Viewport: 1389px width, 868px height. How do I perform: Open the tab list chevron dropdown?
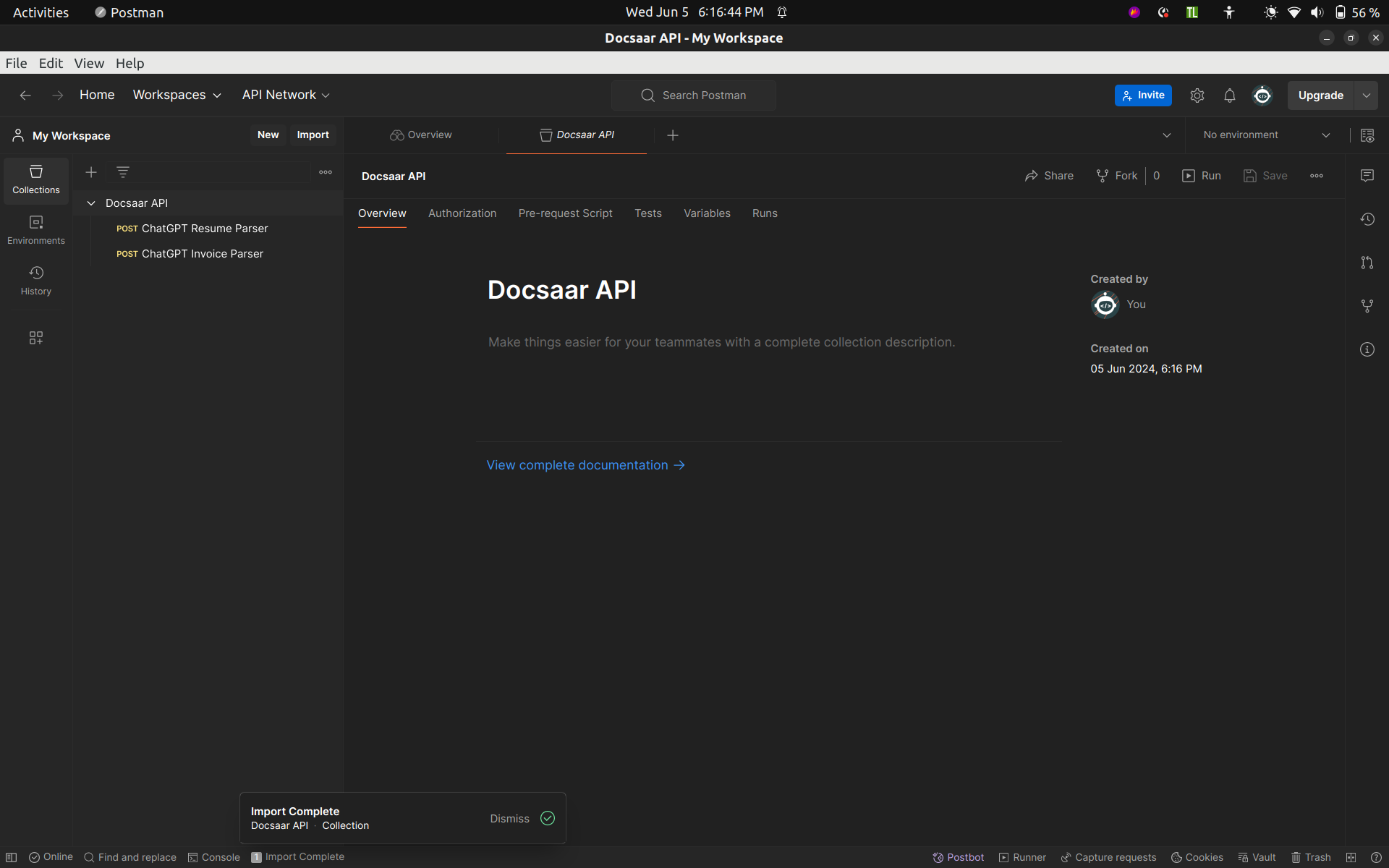point(1167,135)
